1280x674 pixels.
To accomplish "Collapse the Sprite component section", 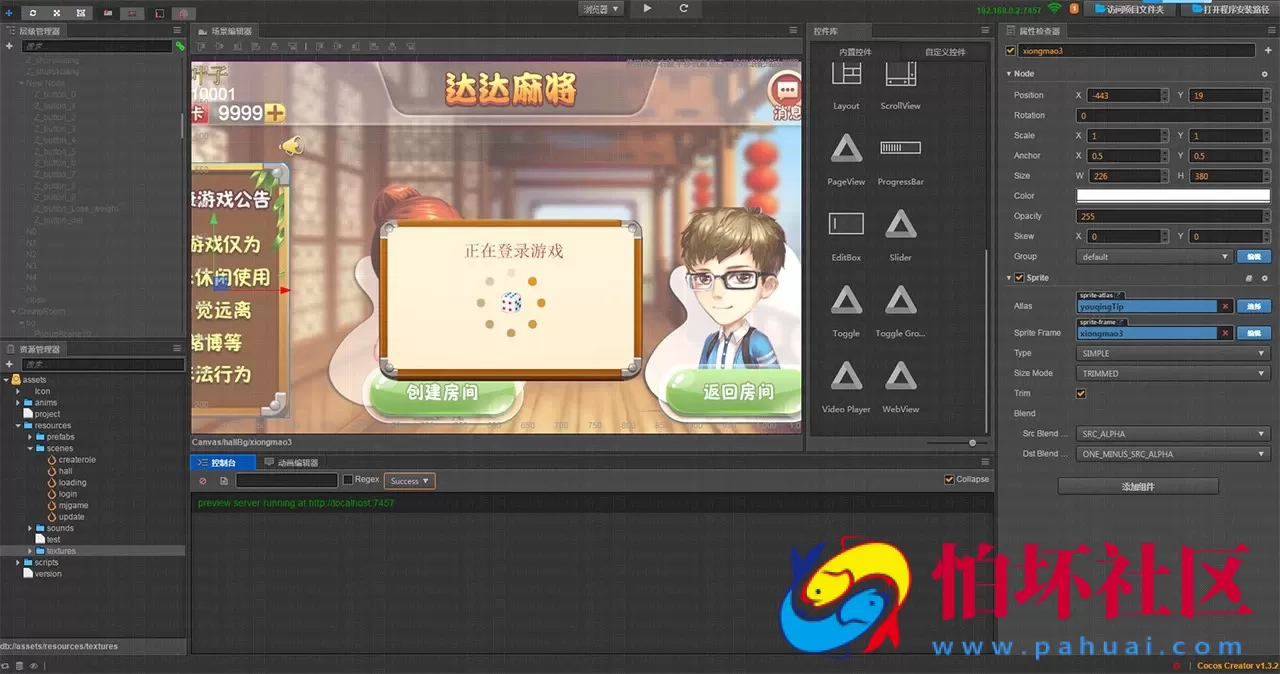I will tap(1008, 277).
